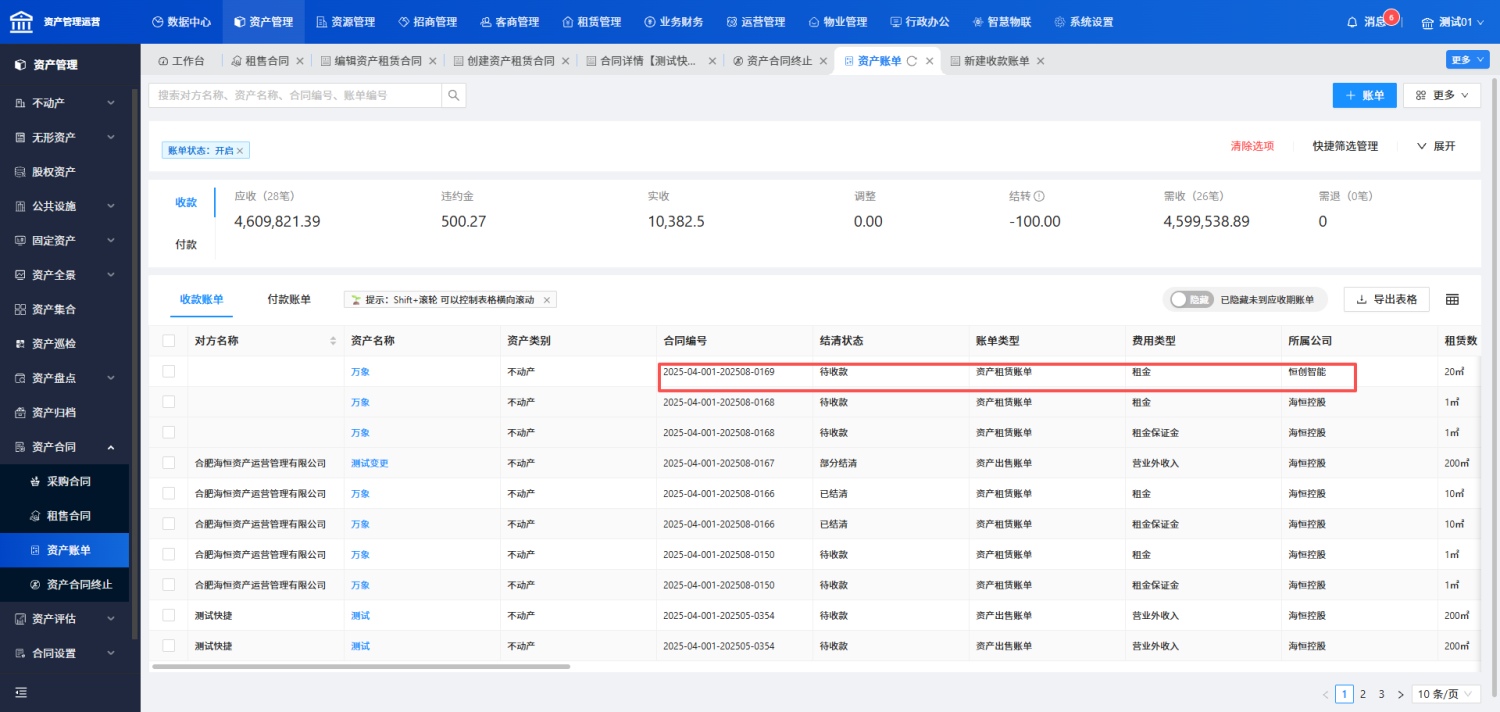Screen dimensions: 1500x712
Task: Close the 租售合同 tab
Action: 300,61
